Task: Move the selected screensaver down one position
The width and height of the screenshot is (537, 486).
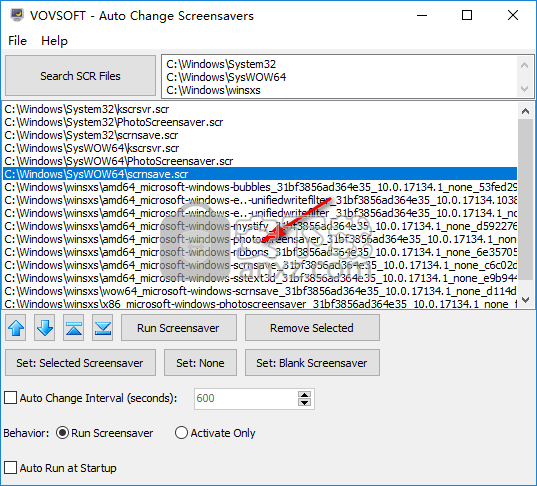Action: click(45, 328)
